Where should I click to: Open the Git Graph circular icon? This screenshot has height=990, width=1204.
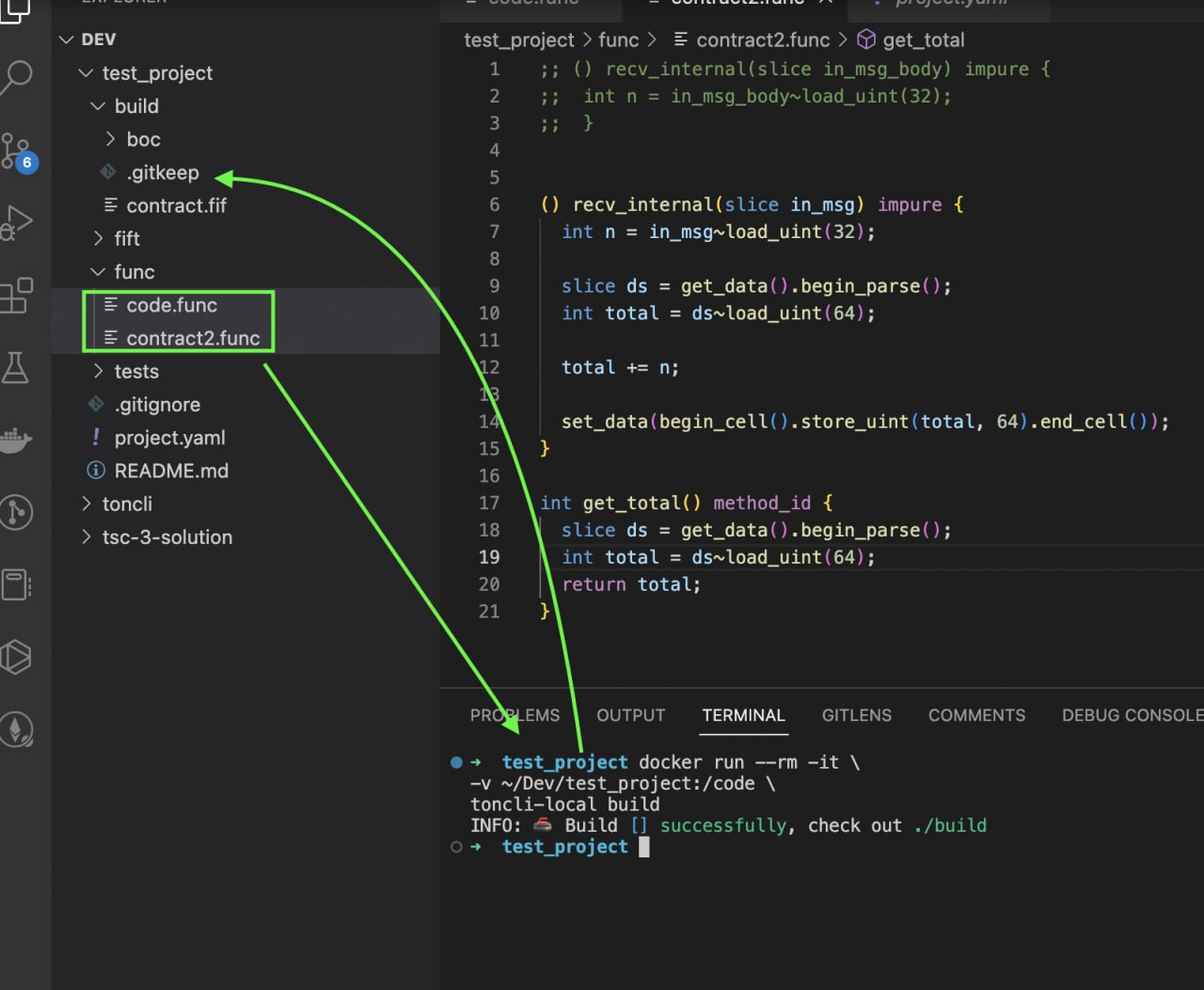click(16, 512)
